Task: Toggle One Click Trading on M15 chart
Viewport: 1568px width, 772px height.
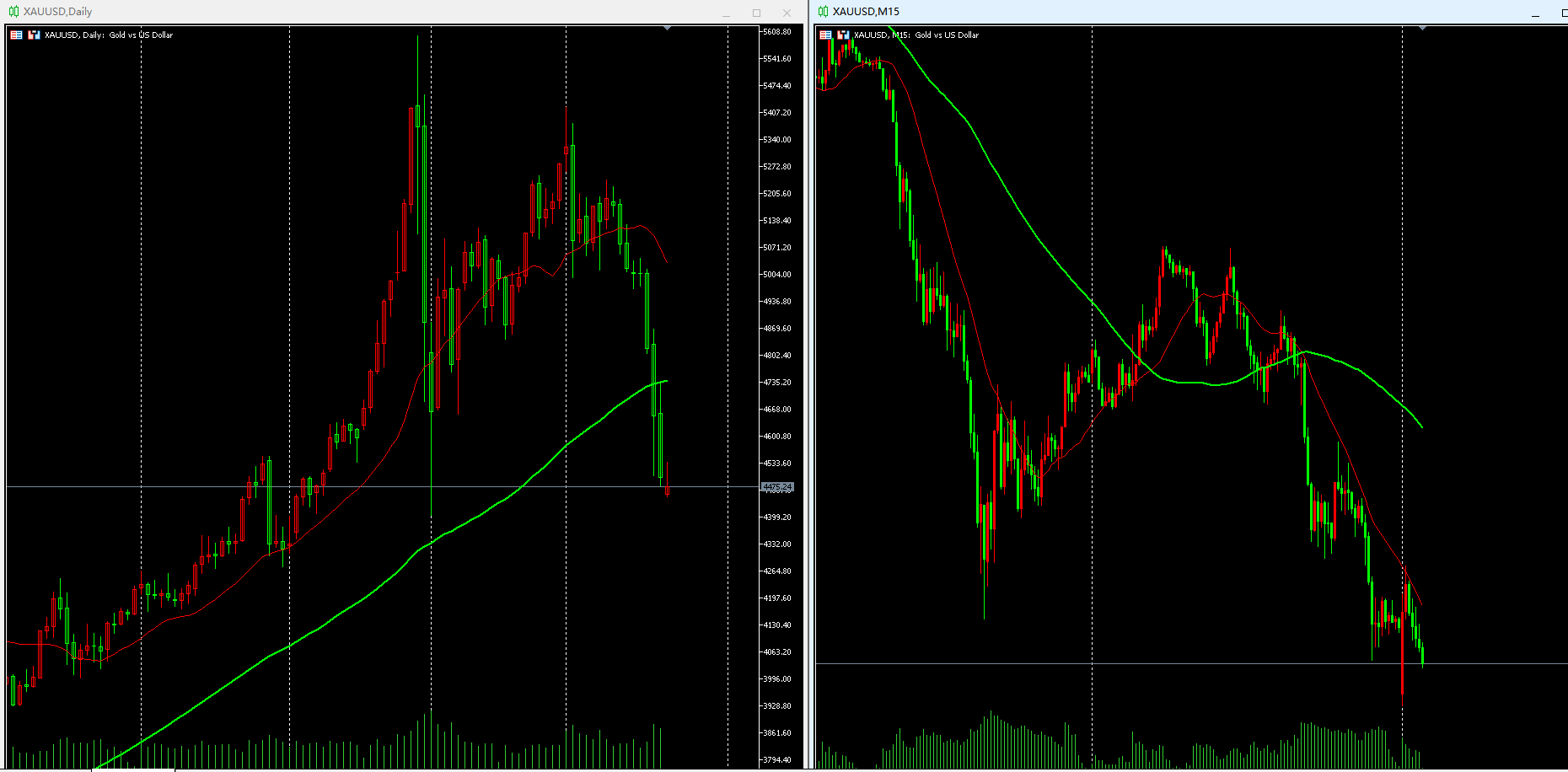Action: (x=825, y=35)
